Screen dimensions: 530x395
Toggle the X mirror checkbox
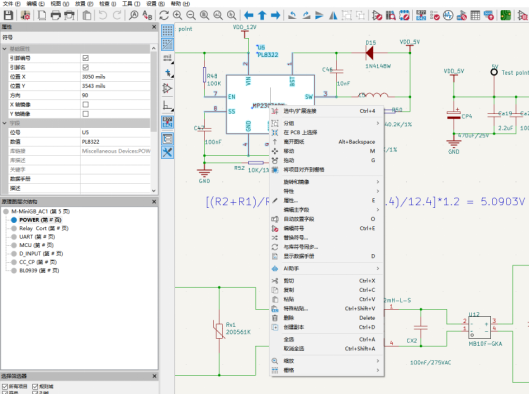86,104
